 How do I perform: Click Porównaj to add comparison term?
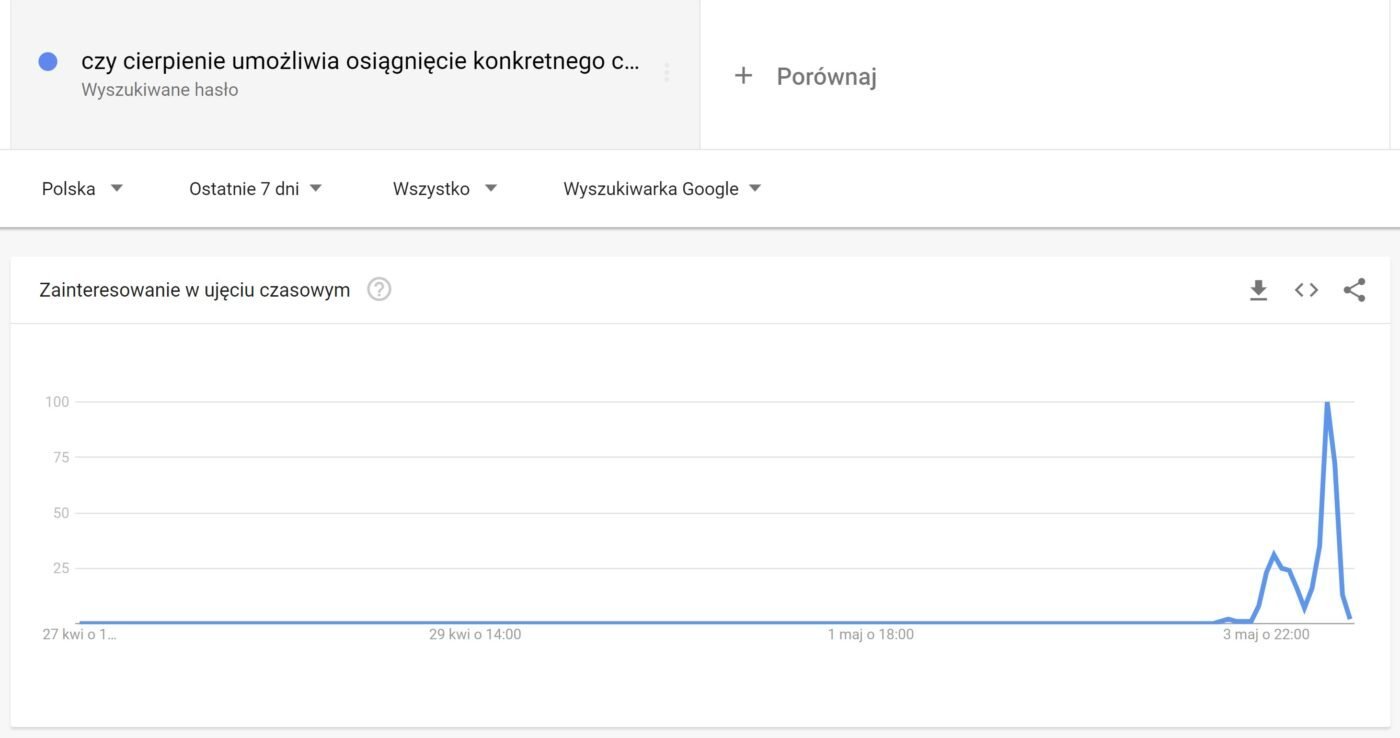[x=826, y=76]
